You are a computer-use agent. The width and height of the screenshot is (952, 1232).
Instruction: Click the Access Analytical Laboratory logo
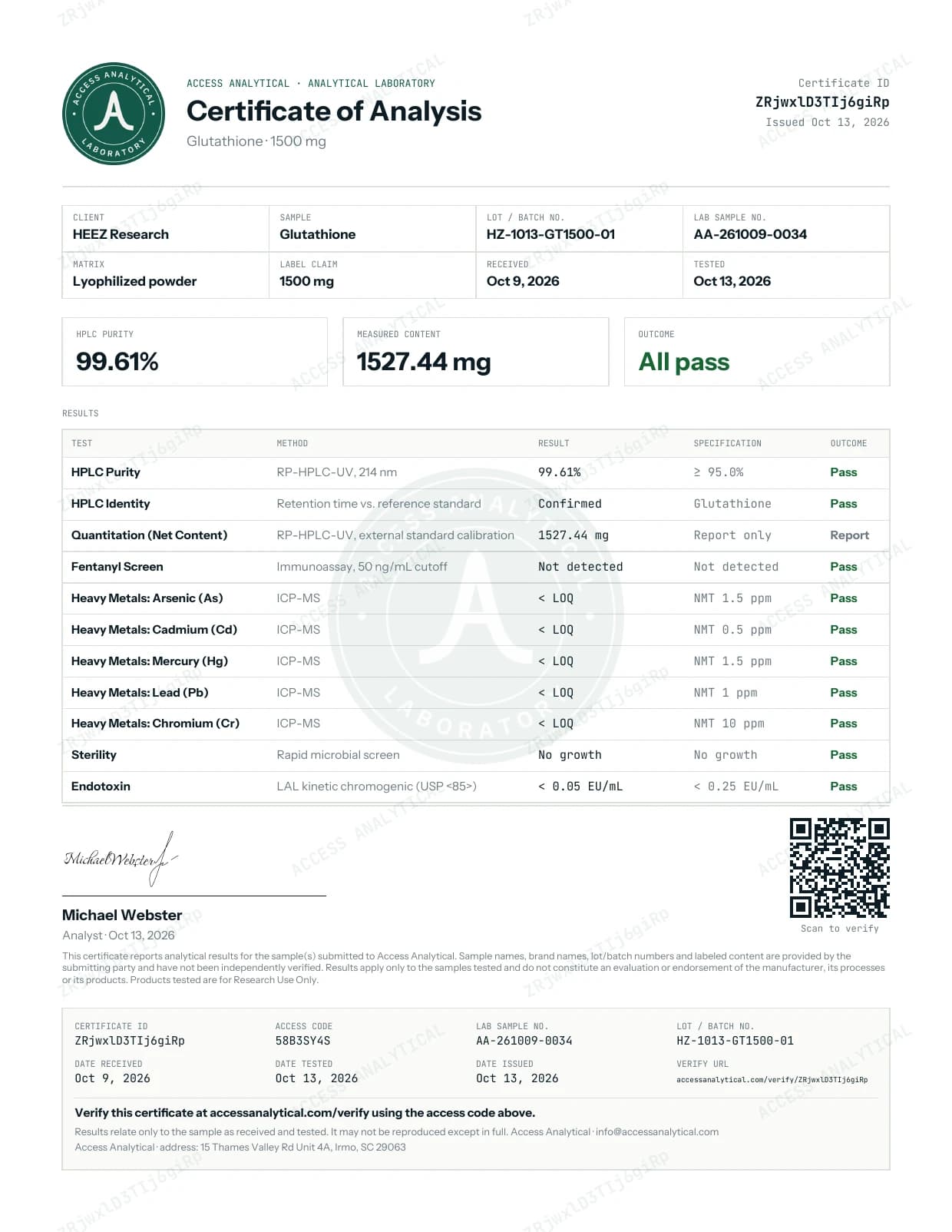114,114
